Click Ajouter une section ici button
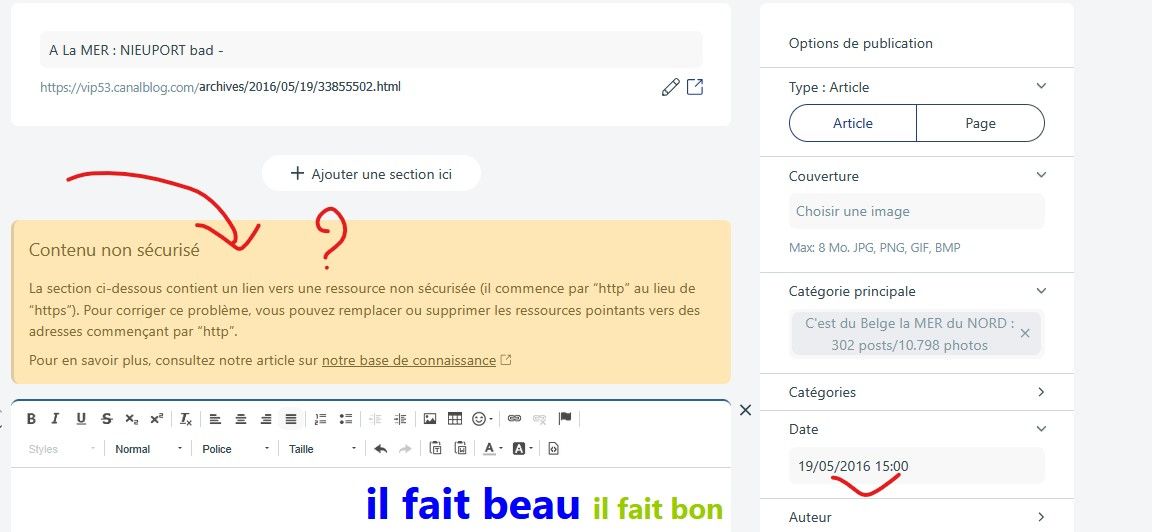1152x532 pixels. tap(372, 173)
